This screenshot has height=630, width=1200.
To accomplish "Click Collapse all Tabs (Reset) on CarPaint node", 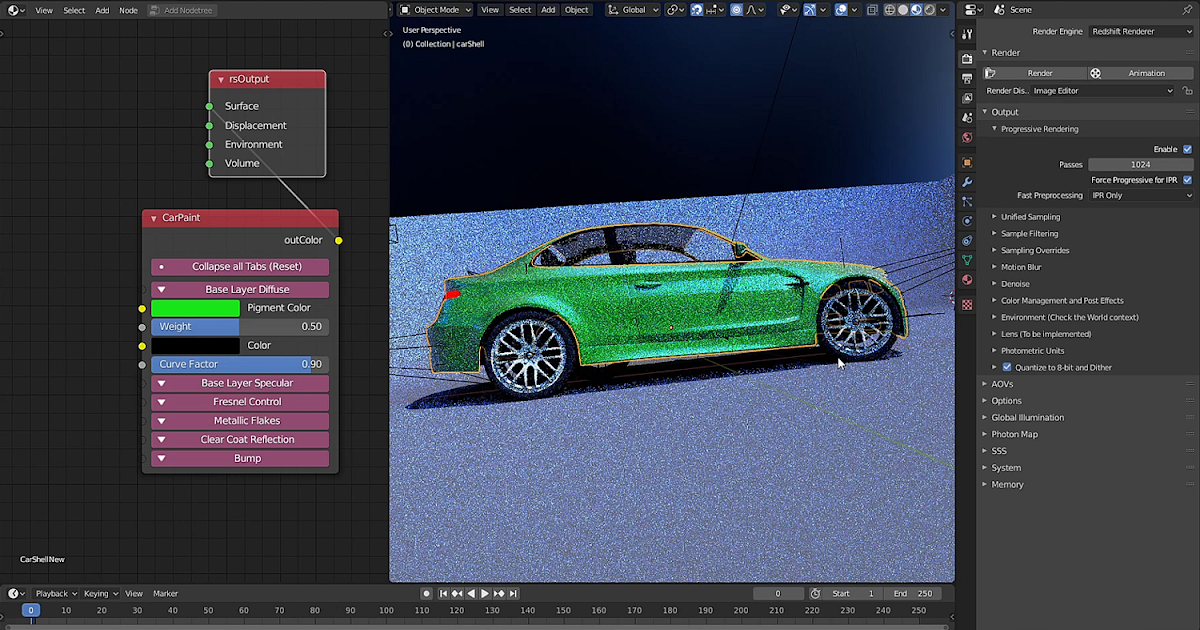I will 240,267.
